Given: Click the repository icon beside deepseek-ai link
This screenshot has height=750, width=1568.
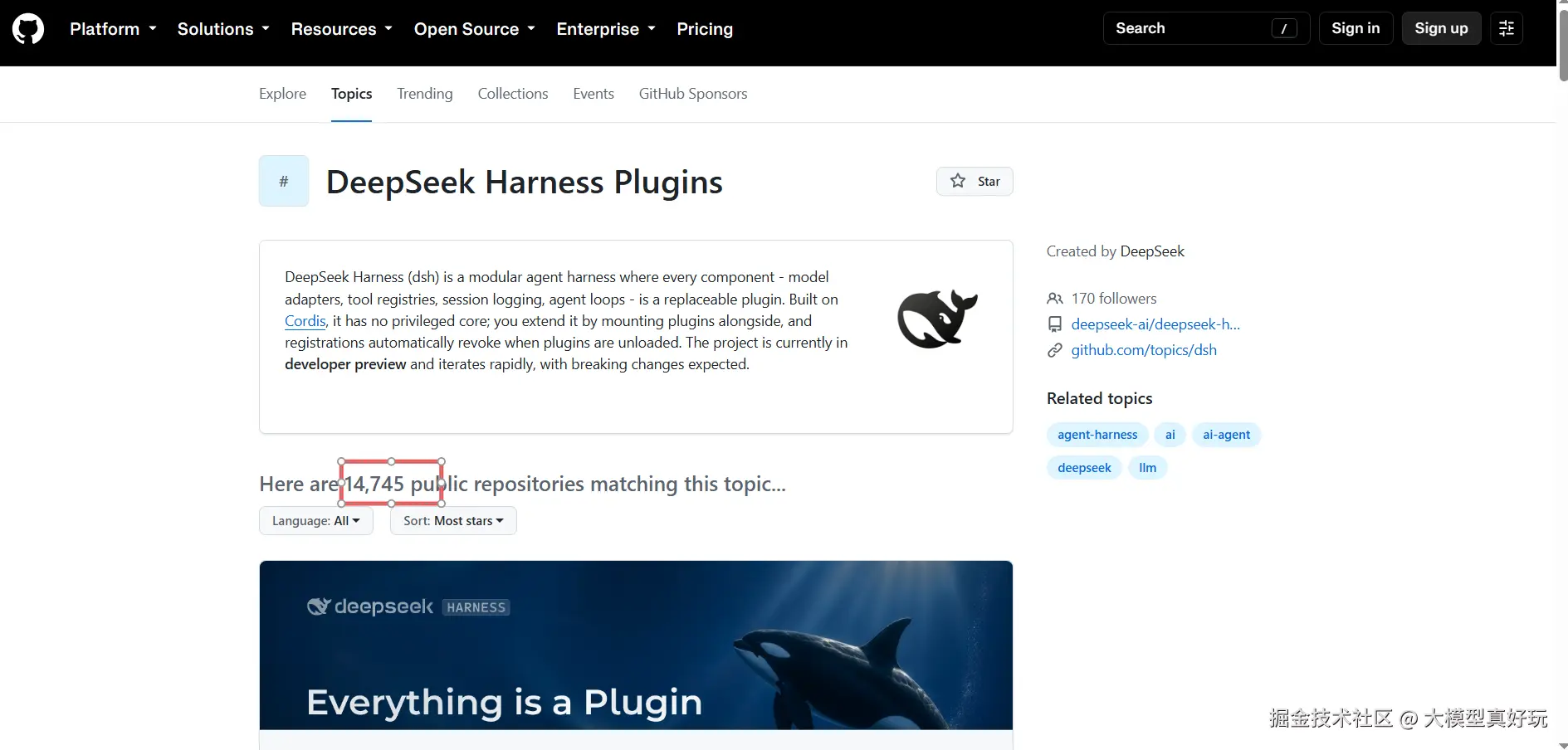Looking at the screenshot, I should pos(1055,324).
